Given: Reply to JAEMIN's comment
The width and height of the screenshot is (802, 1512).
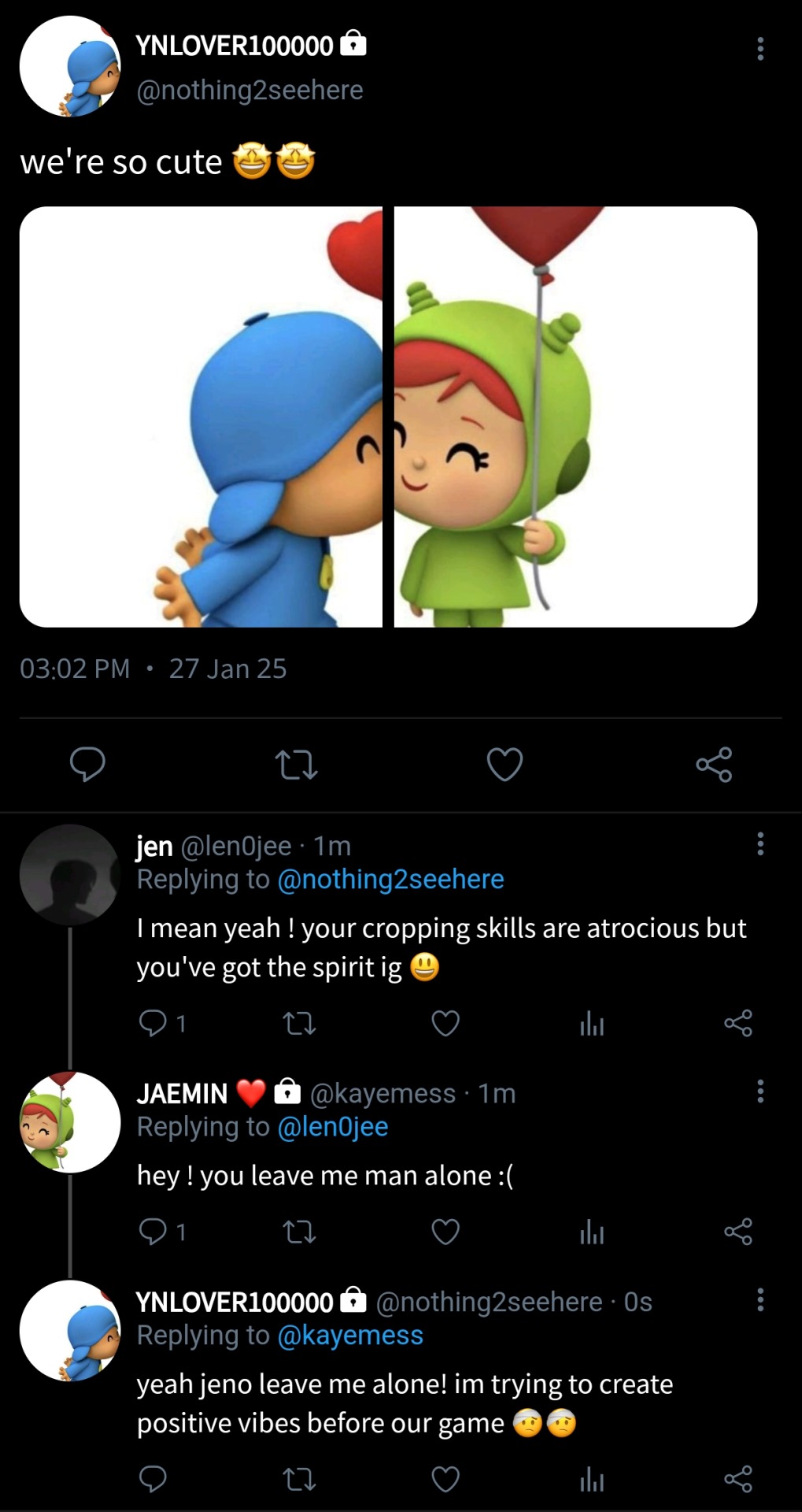Looking at the screenshot, I should (153, 1231).
